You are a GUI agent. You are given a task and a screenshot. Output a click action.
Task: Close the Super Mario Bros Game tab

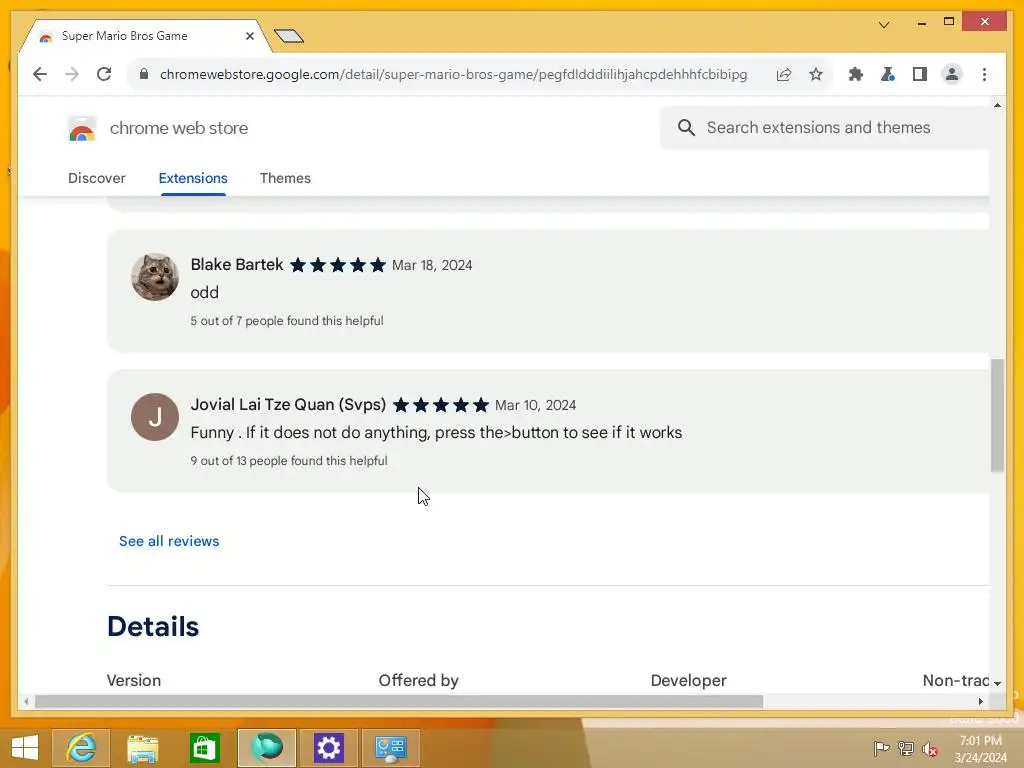(249, 36)
